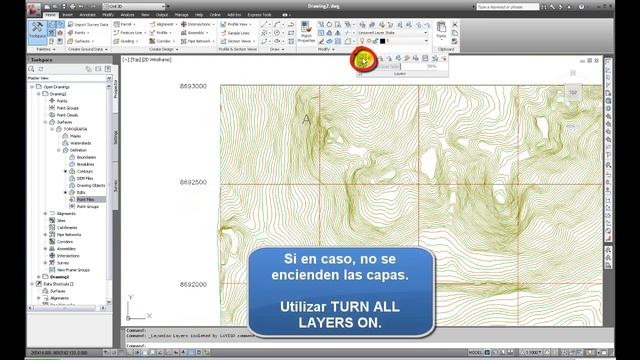Viewport: 640px width, 360px height.
Task: Toggle current layer lightbulb on/off
Action: [362, 41]
